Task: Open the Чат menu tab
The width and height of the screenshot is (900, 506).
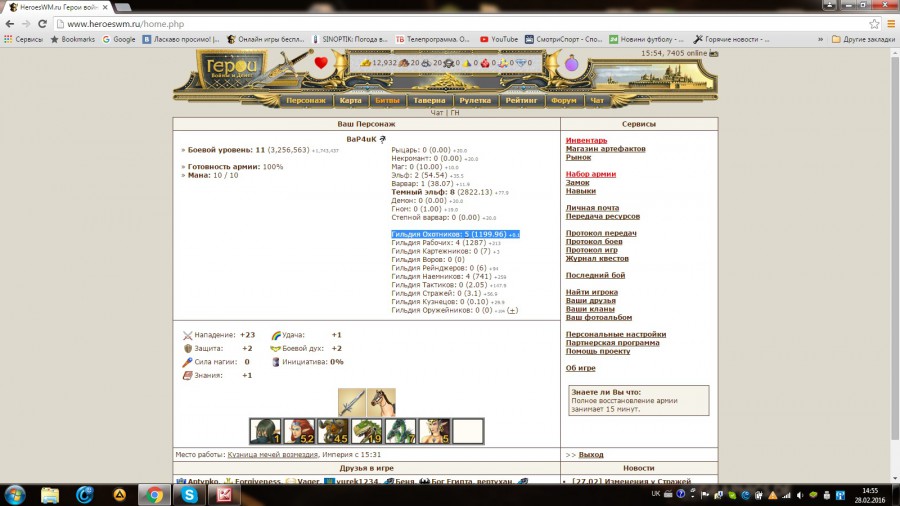Action: 597,100
